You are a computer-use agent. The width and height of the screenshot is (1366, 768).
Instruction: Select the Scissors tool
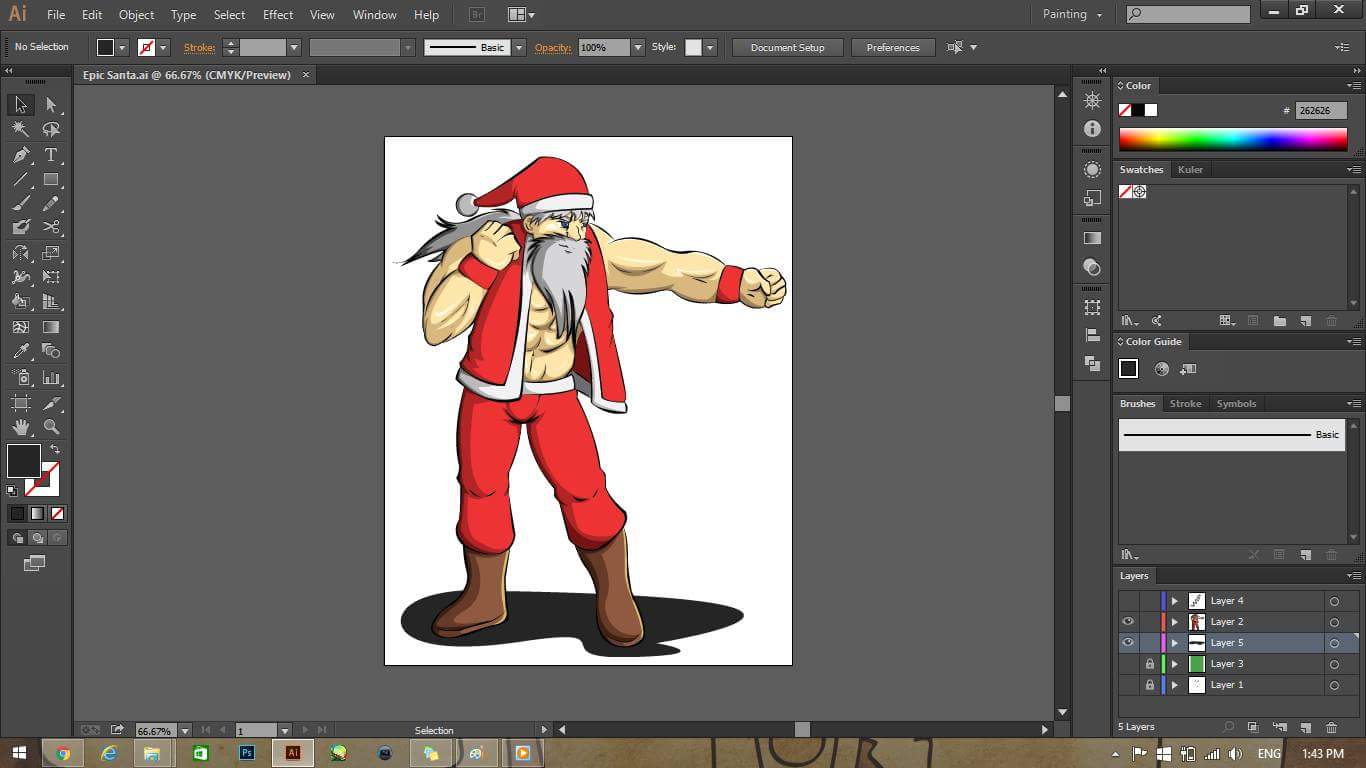(x=51, y=228)
